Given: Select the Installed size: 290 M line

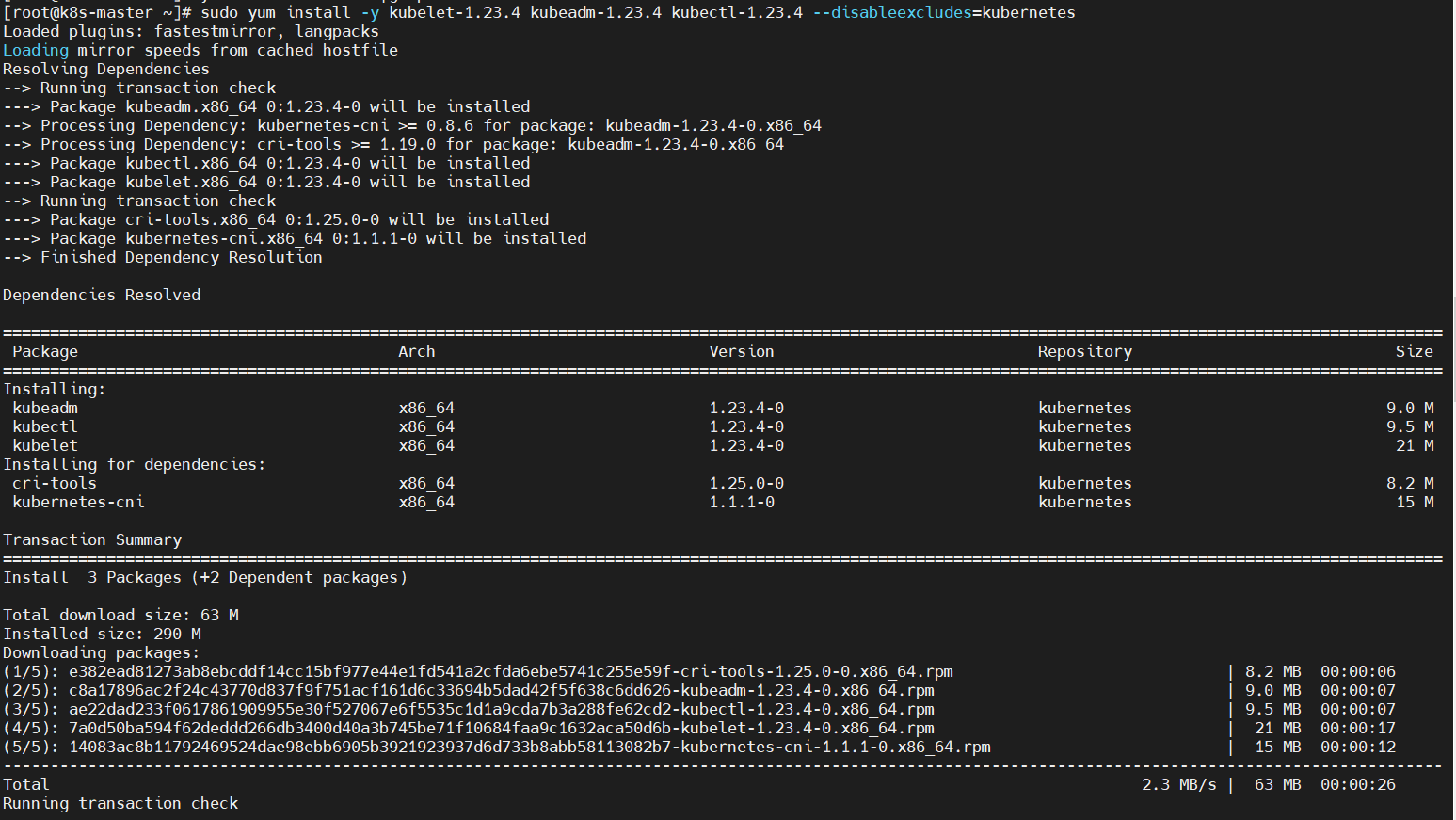Looking at the screenshot, I should (104, 633).
